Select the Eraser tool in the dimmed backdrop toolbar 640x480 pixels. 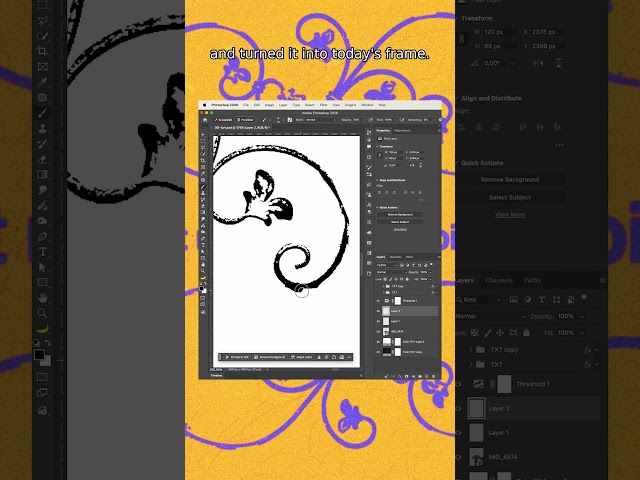[42, 159]
